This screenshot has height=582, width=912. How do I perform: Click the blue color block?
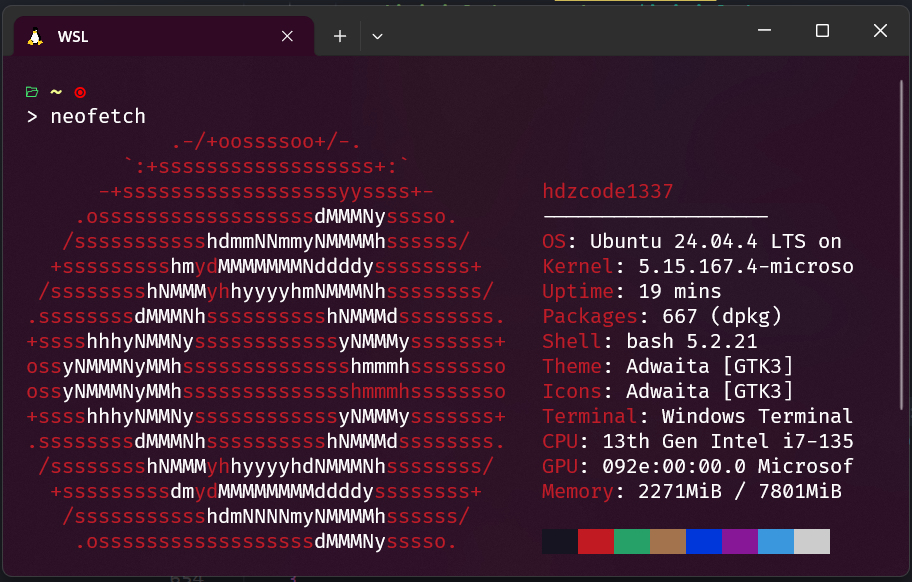click(x=704, y=541)
